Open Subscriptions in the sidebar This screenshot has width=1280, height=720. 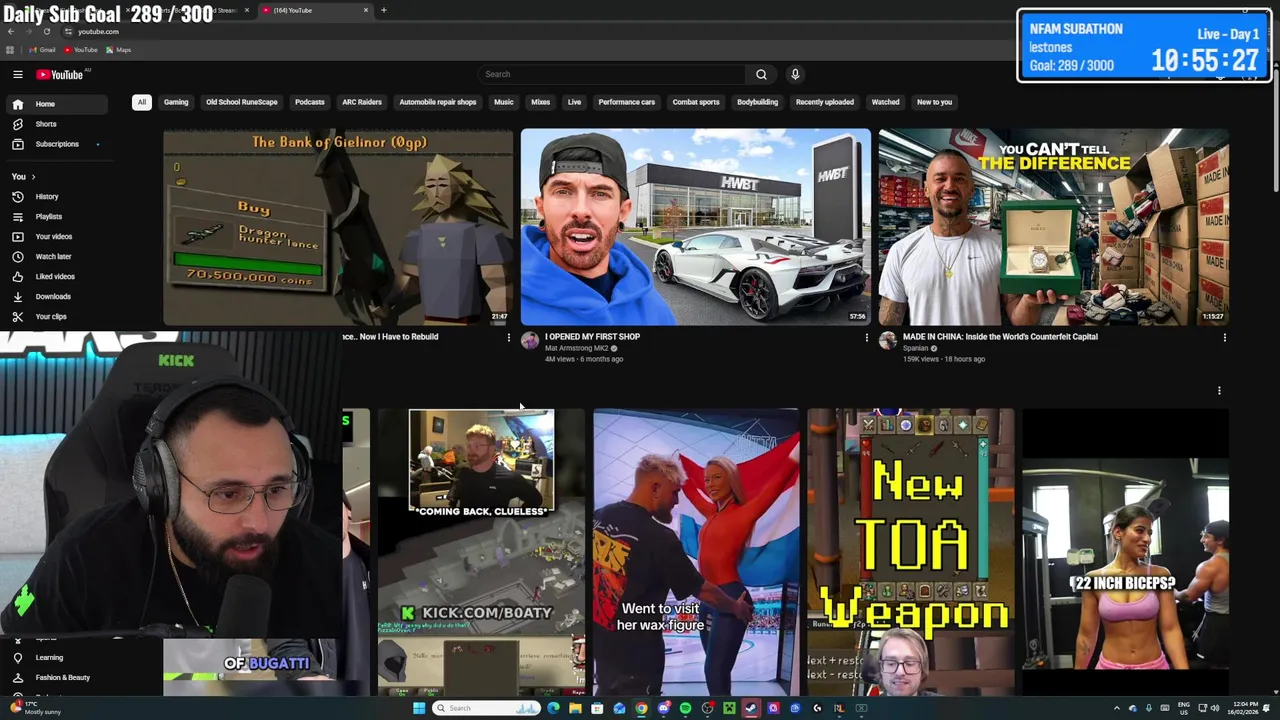click(x=55, y=144)
